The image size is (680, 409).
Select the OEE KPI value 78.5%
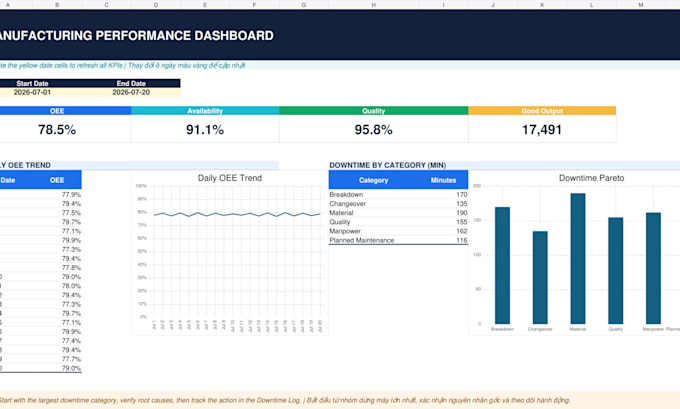[x=57, y=130]
